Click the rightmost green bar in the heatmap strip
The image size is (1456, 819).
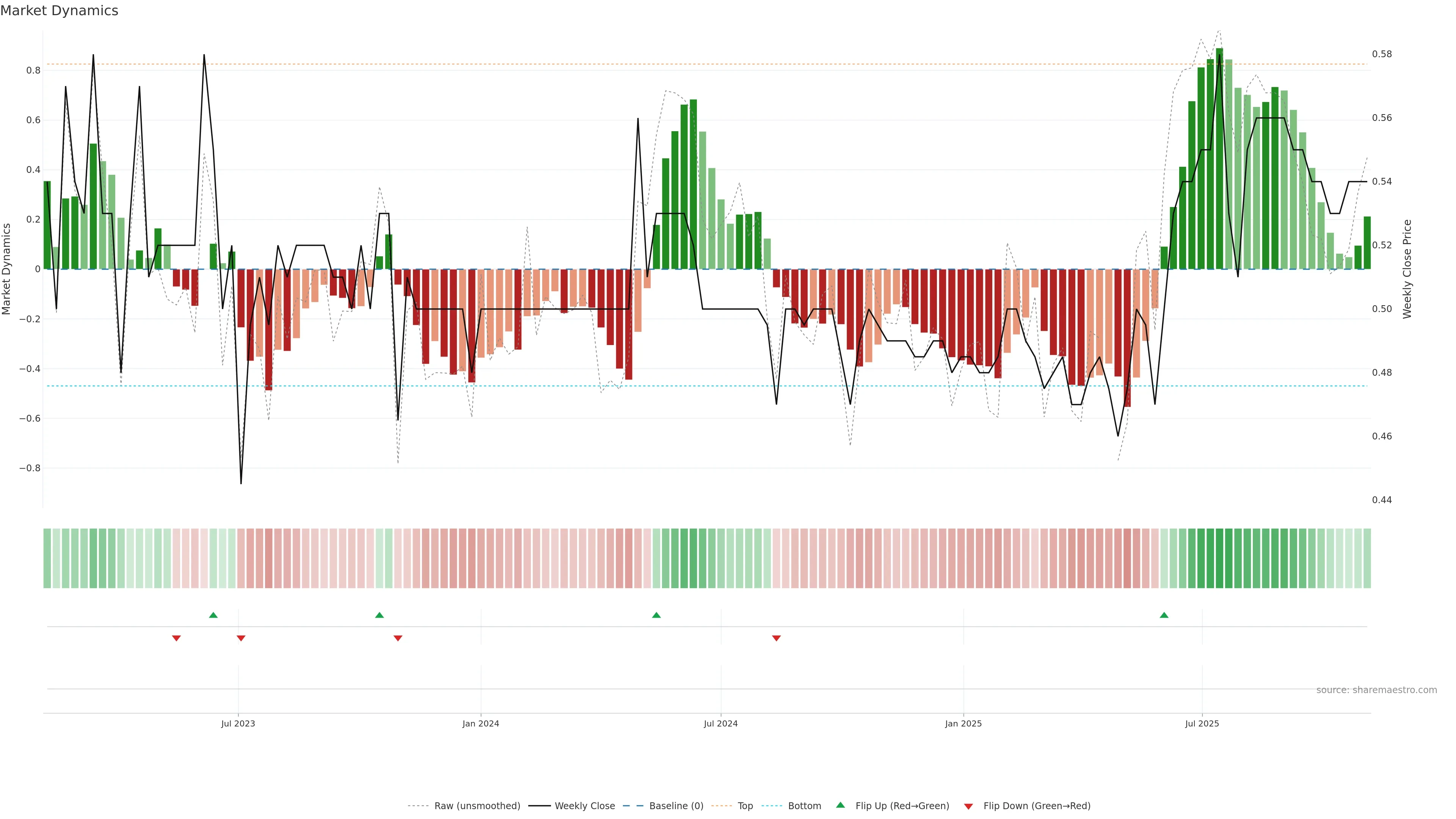pos(1367,559)
